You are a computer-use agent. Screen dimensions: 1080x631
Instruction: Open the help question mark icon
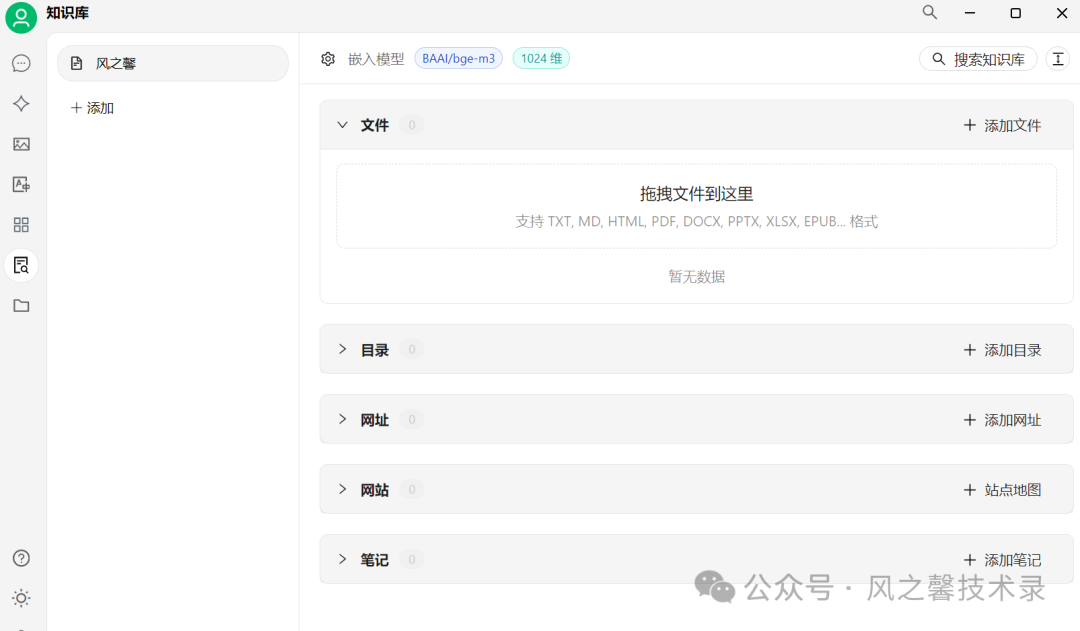coord(21,558)
